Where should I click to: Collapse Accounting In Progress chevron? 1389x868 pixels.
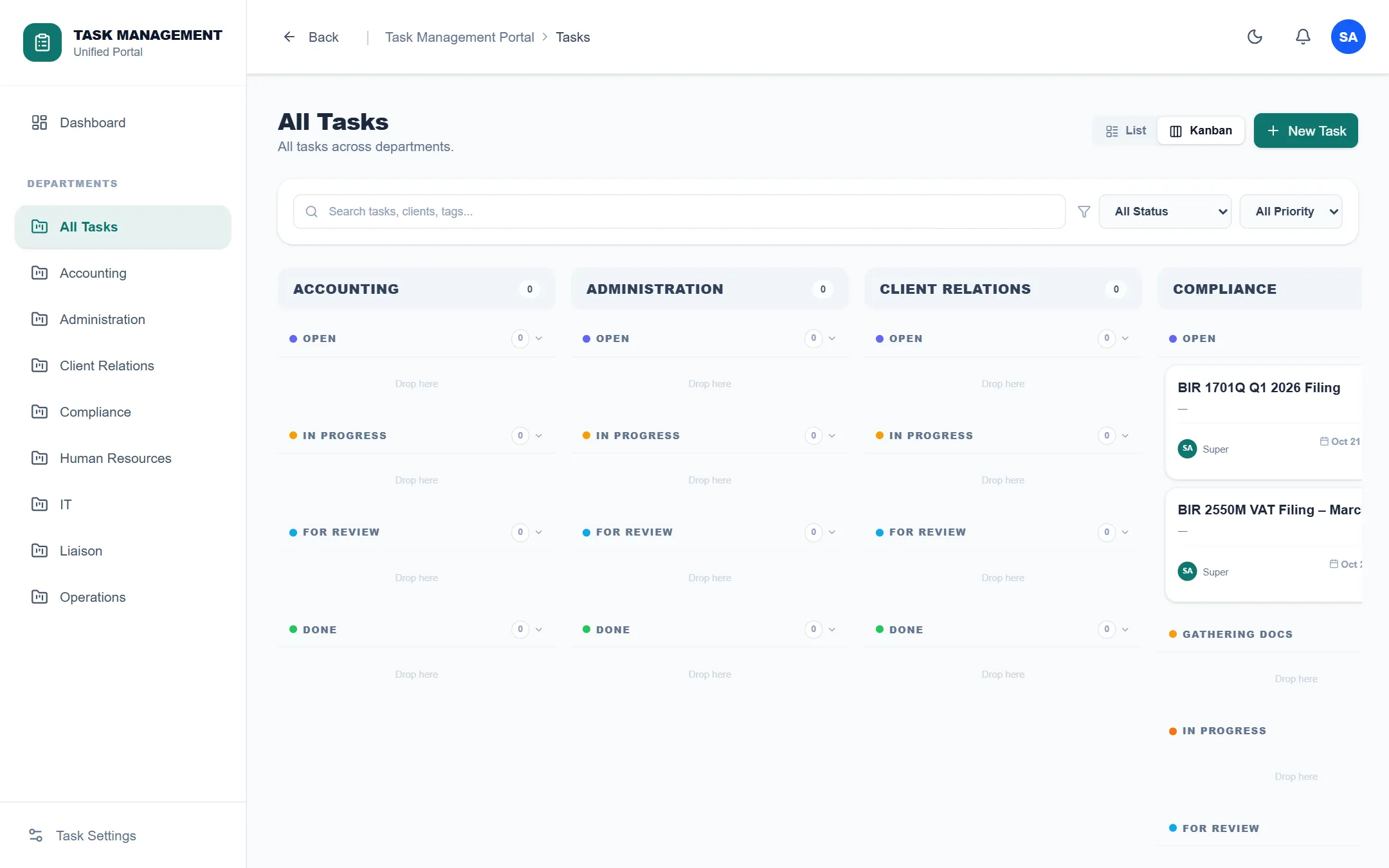point(539,435)
